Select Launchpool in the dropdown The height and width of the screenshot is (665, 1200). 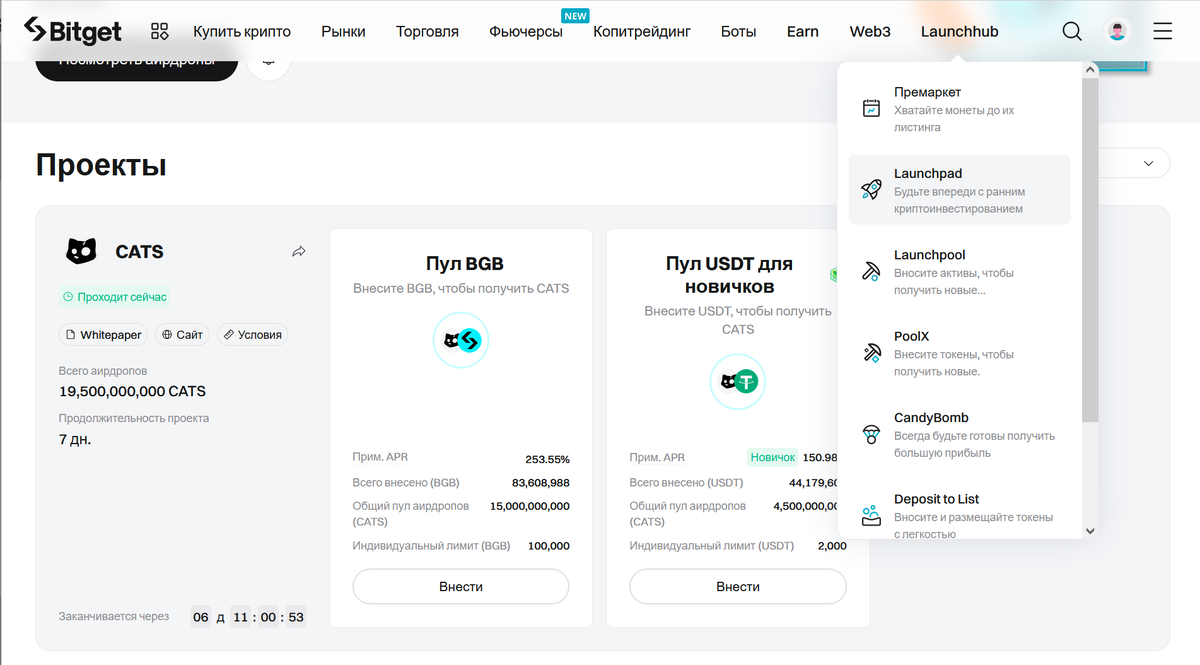click(959, 271)
